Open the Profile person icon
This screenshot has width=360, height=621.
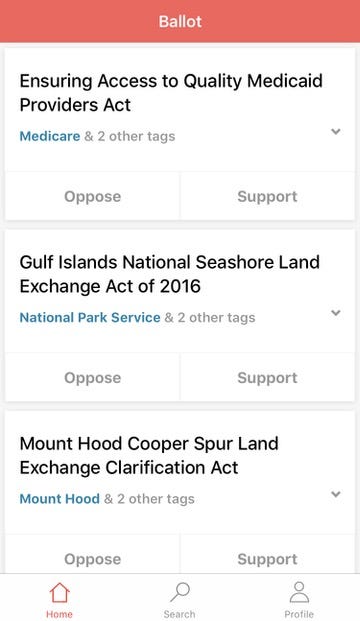pos(299,592)
